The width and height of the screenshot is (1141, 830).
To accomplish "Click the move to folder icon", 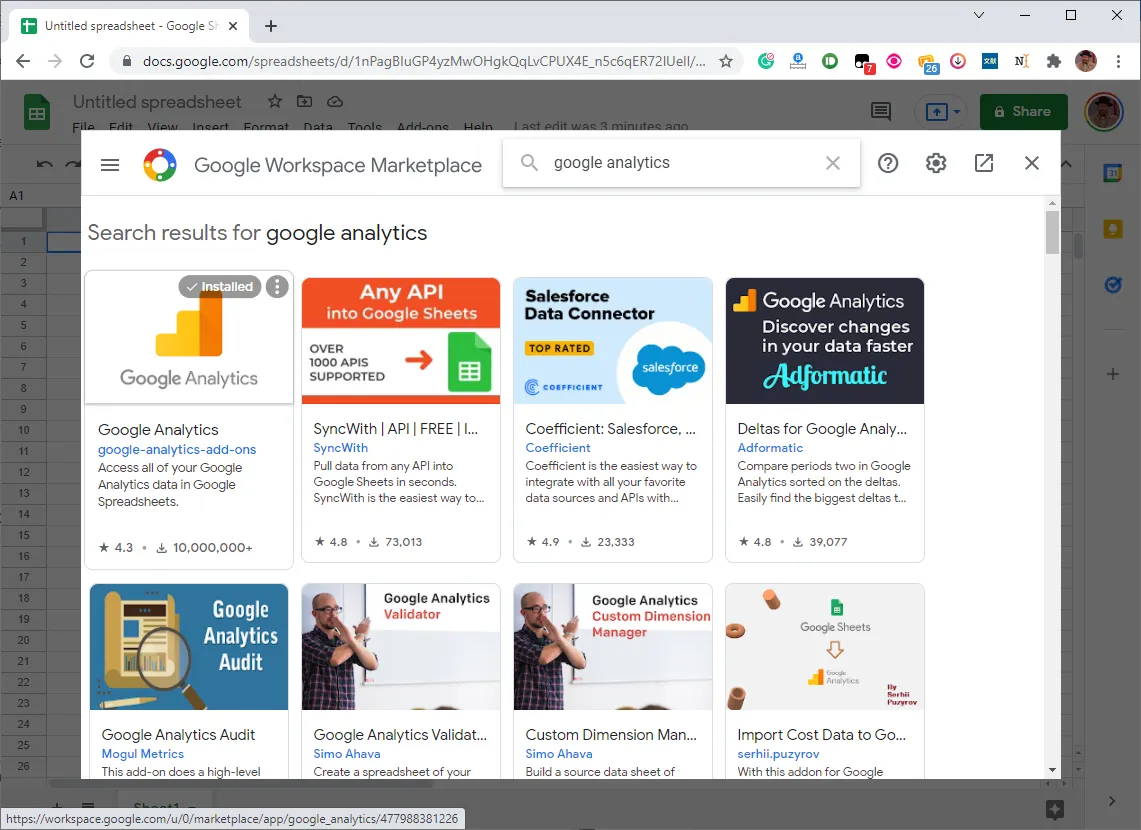I will click(304, 101).
